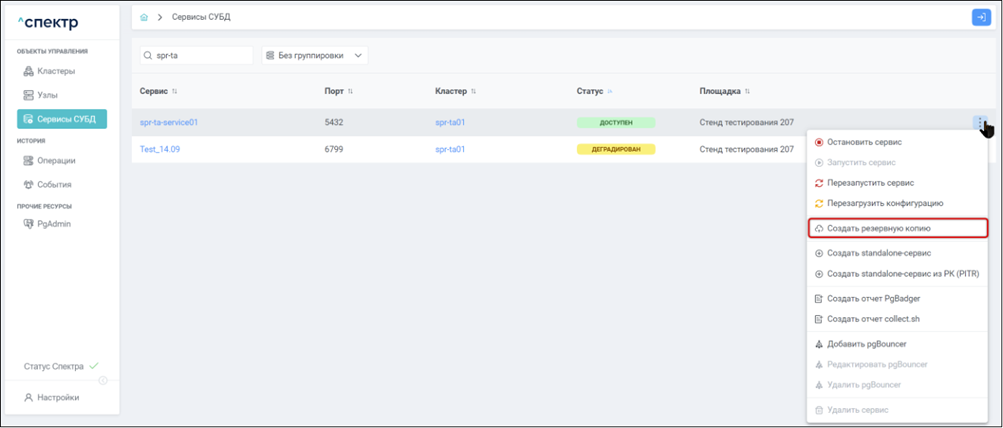Open Настройки in the sidebar
This screenshot has height=428, width=1003.
(x=58, y=397)
